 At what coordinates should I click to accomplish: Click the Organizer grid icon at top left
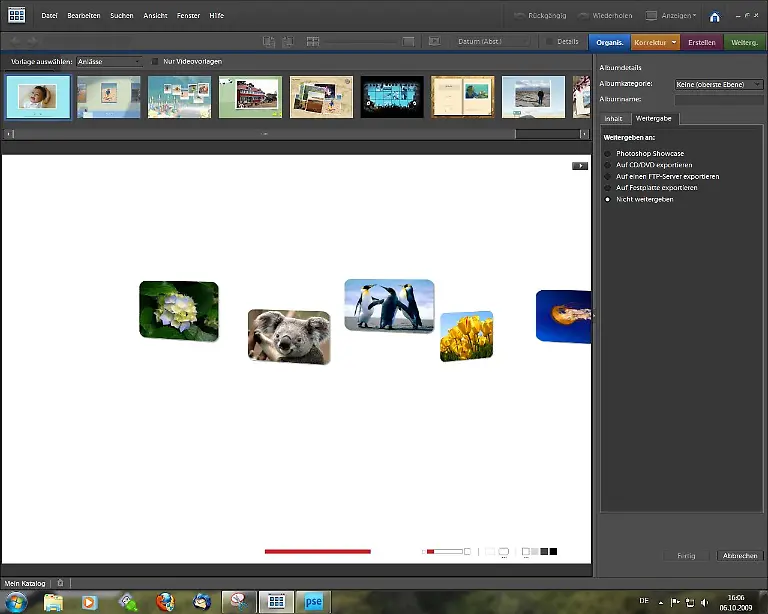[x=16, y=15]
